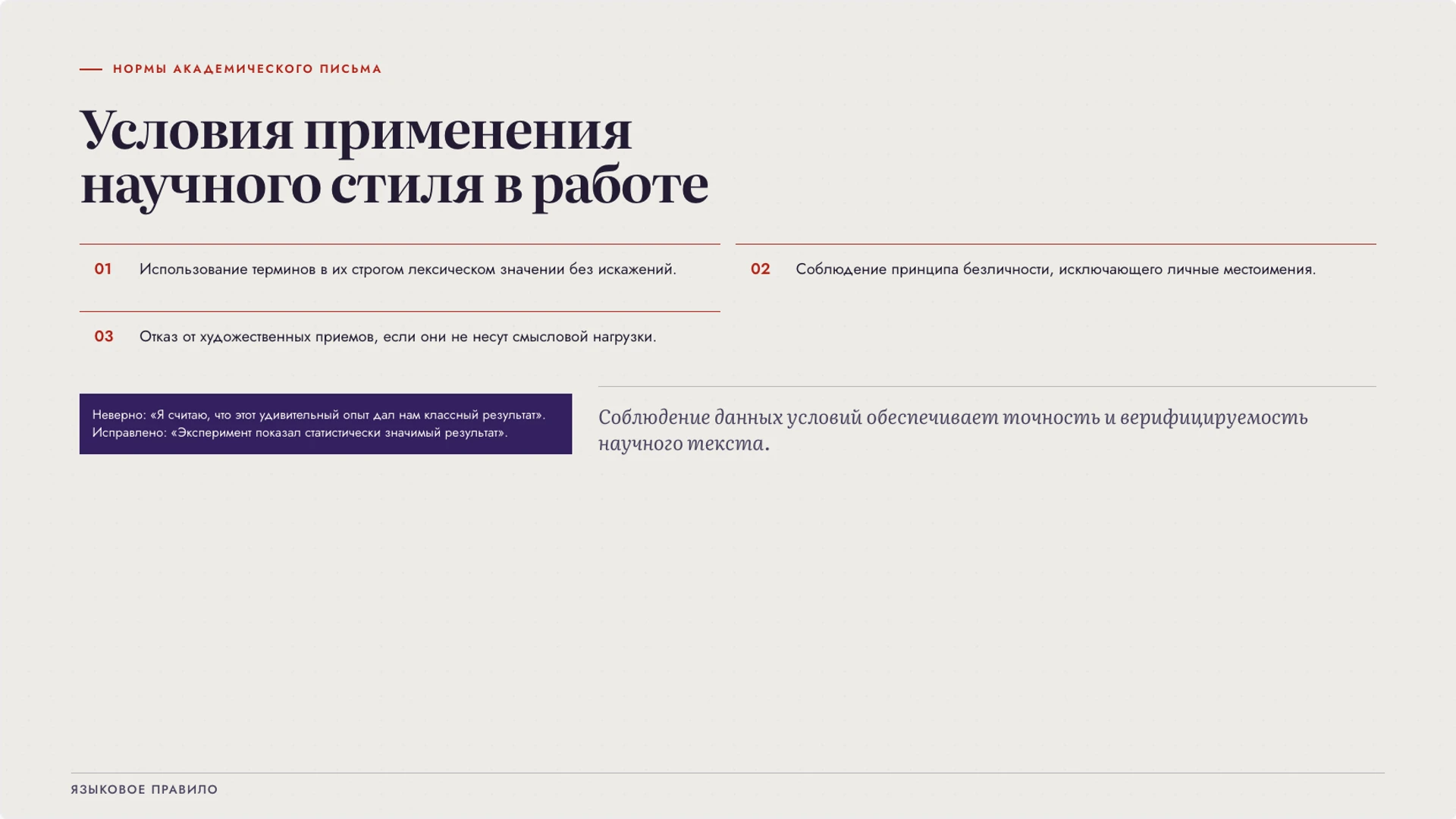Viewport: 1456px width, 819px height.
Task: Click the number «03» marker
Action: [104, 337]
